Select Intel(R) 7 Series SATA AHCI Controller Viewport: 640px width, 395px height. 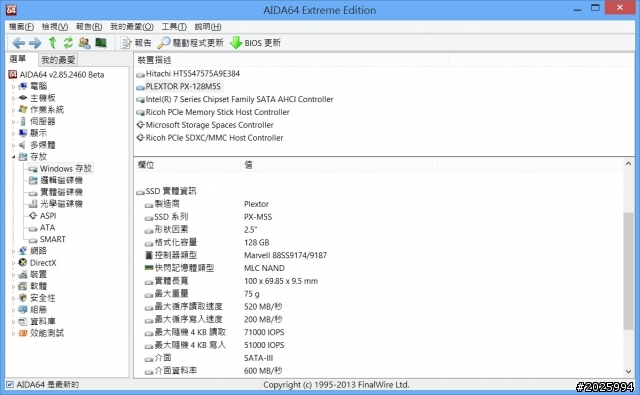coord(235,100)
